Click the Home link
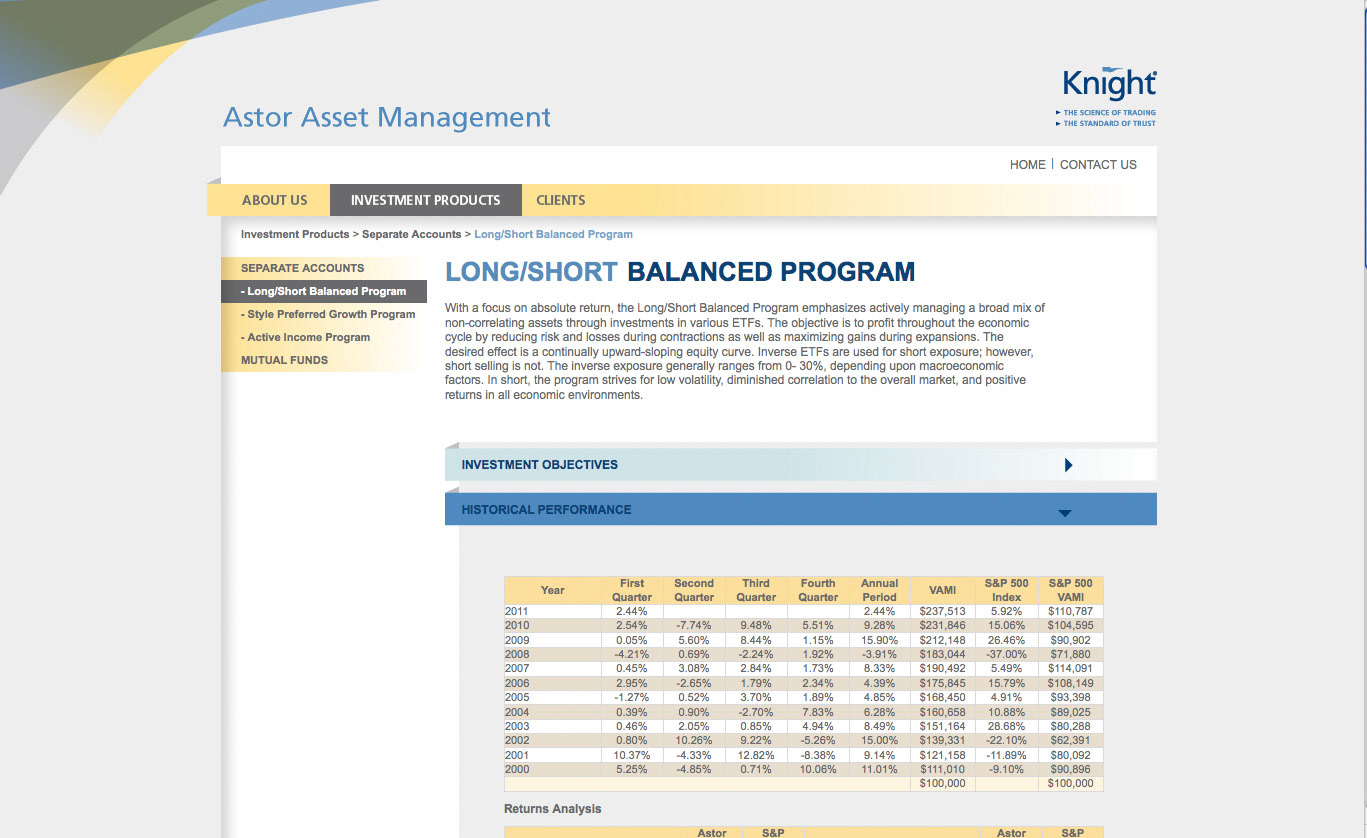 1027,165
